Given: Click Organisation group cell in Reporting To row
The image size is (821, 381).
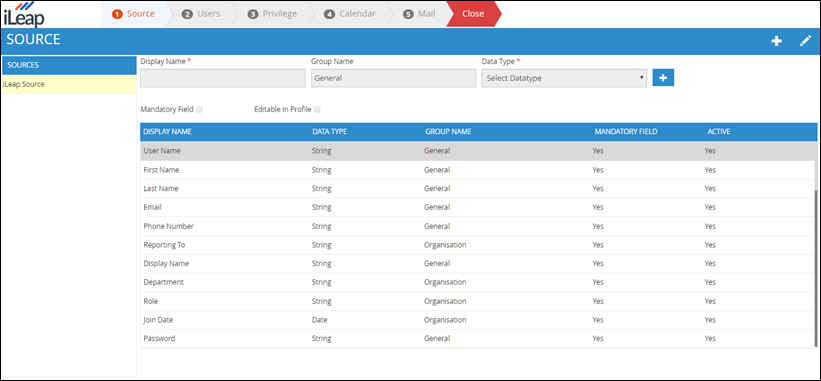Looking at the screenshot, I should (x=445, y=245).
